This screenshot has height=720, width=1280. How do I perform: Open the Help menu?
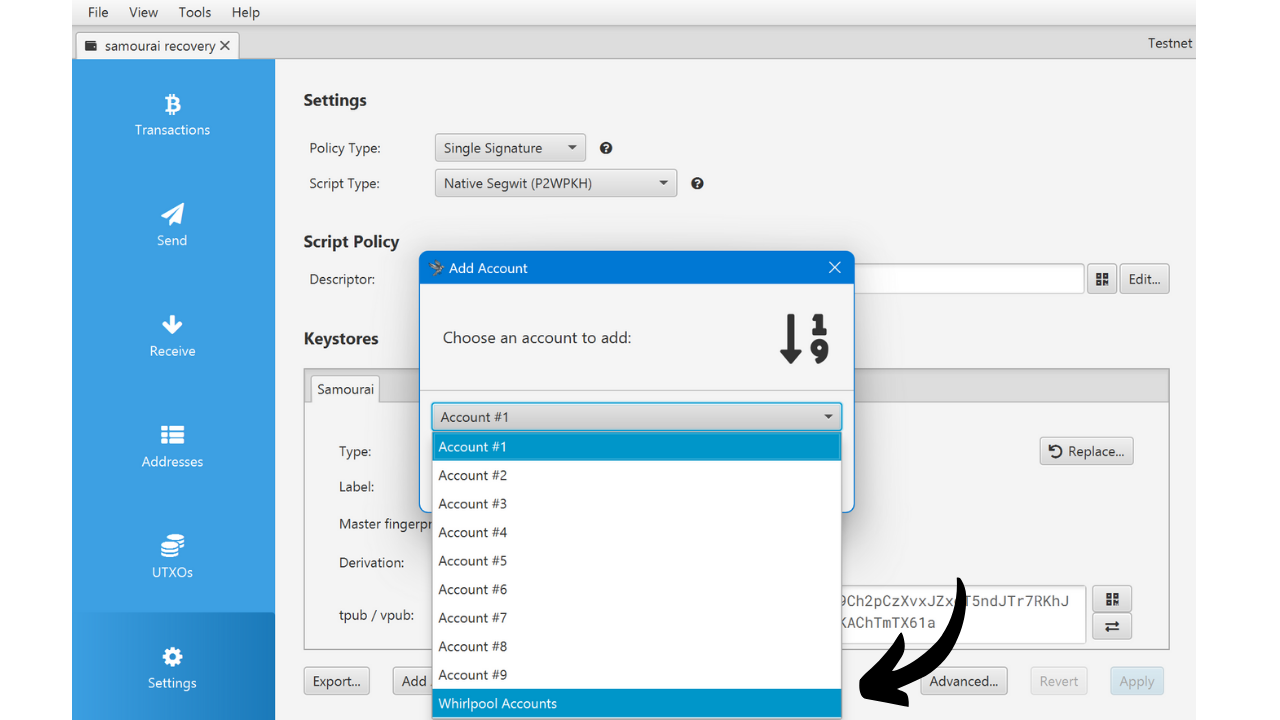(x=246, y=12)
